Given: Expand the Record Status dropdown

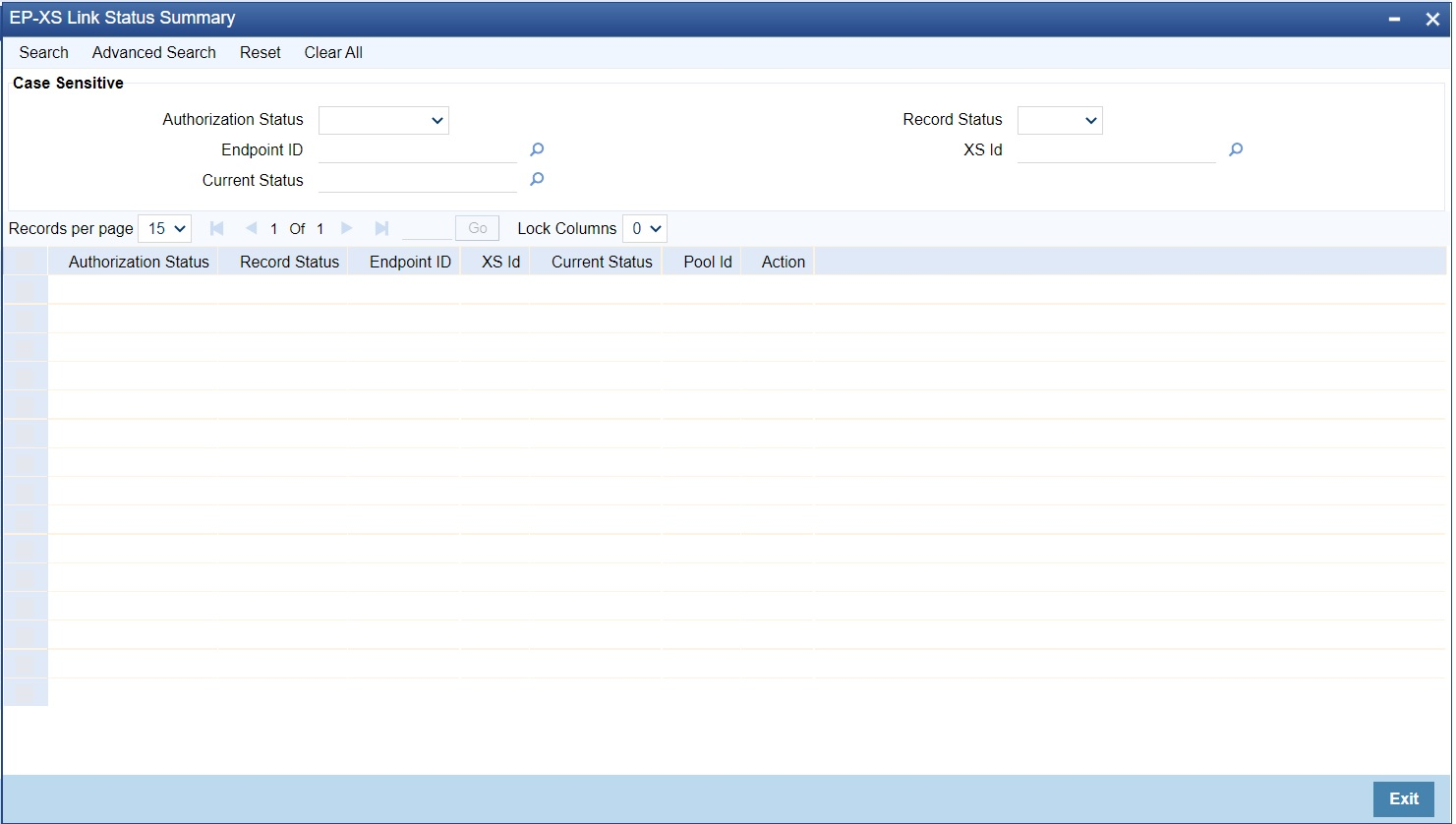Looking at the screenshot, I should pyautogui.click(x=1060, y=120).
